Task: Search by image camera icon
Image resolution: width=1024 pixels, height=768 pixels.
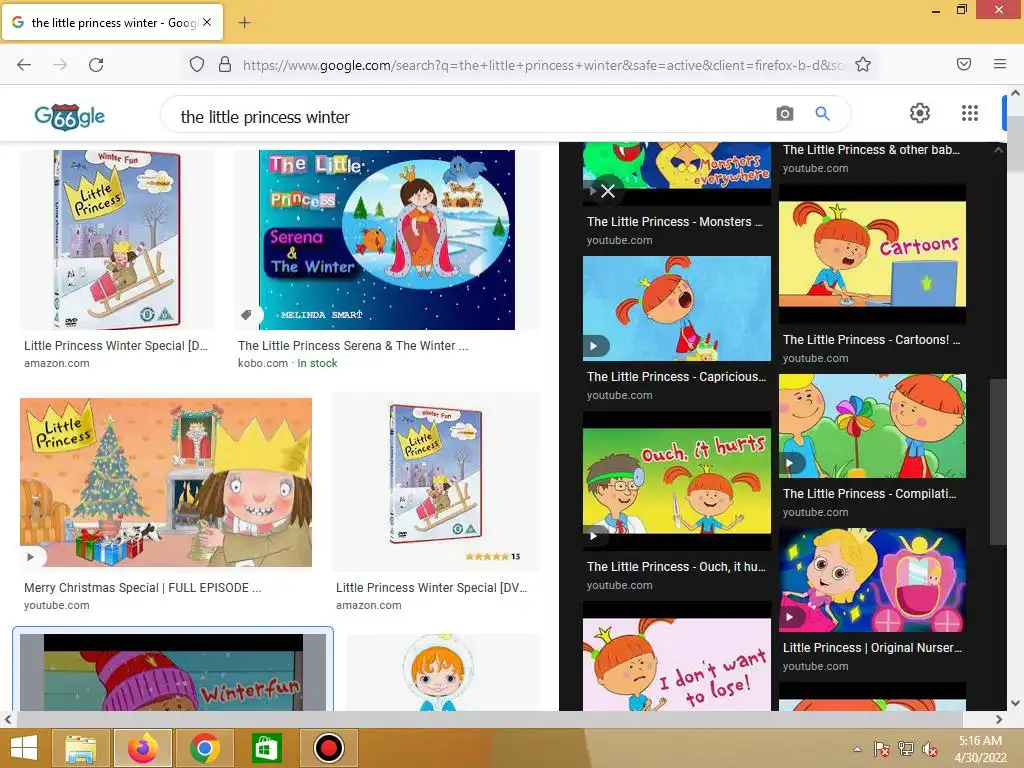Action: coord(785,114)
